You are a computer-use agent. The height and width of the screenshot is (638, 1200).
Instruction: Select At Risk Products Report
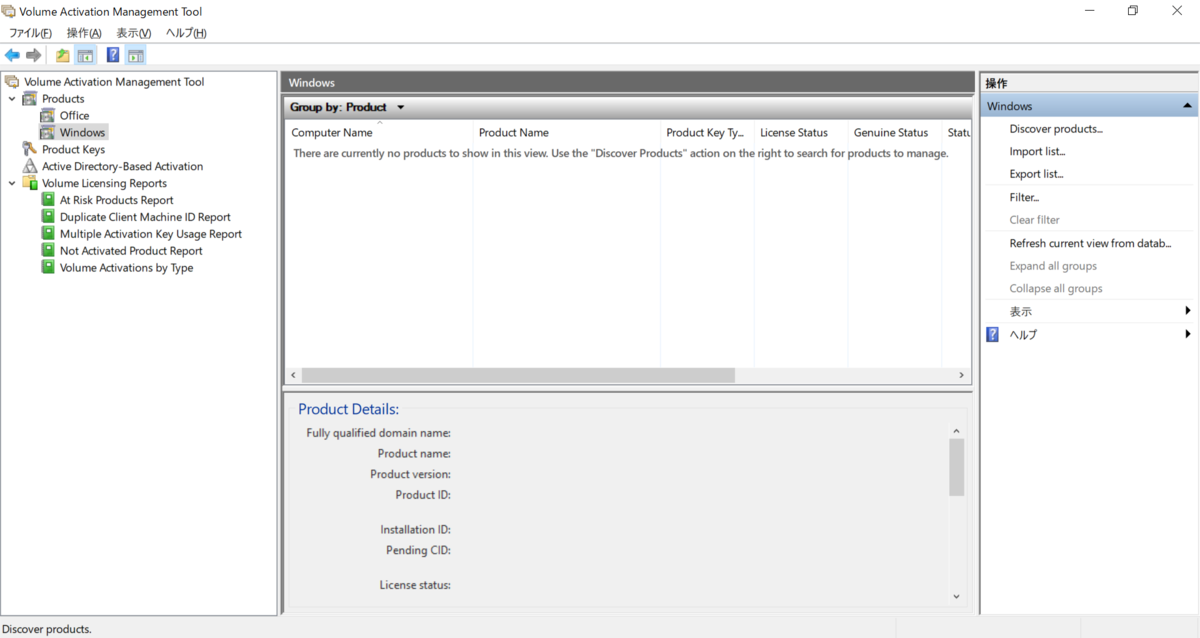(x=116, y=200)
